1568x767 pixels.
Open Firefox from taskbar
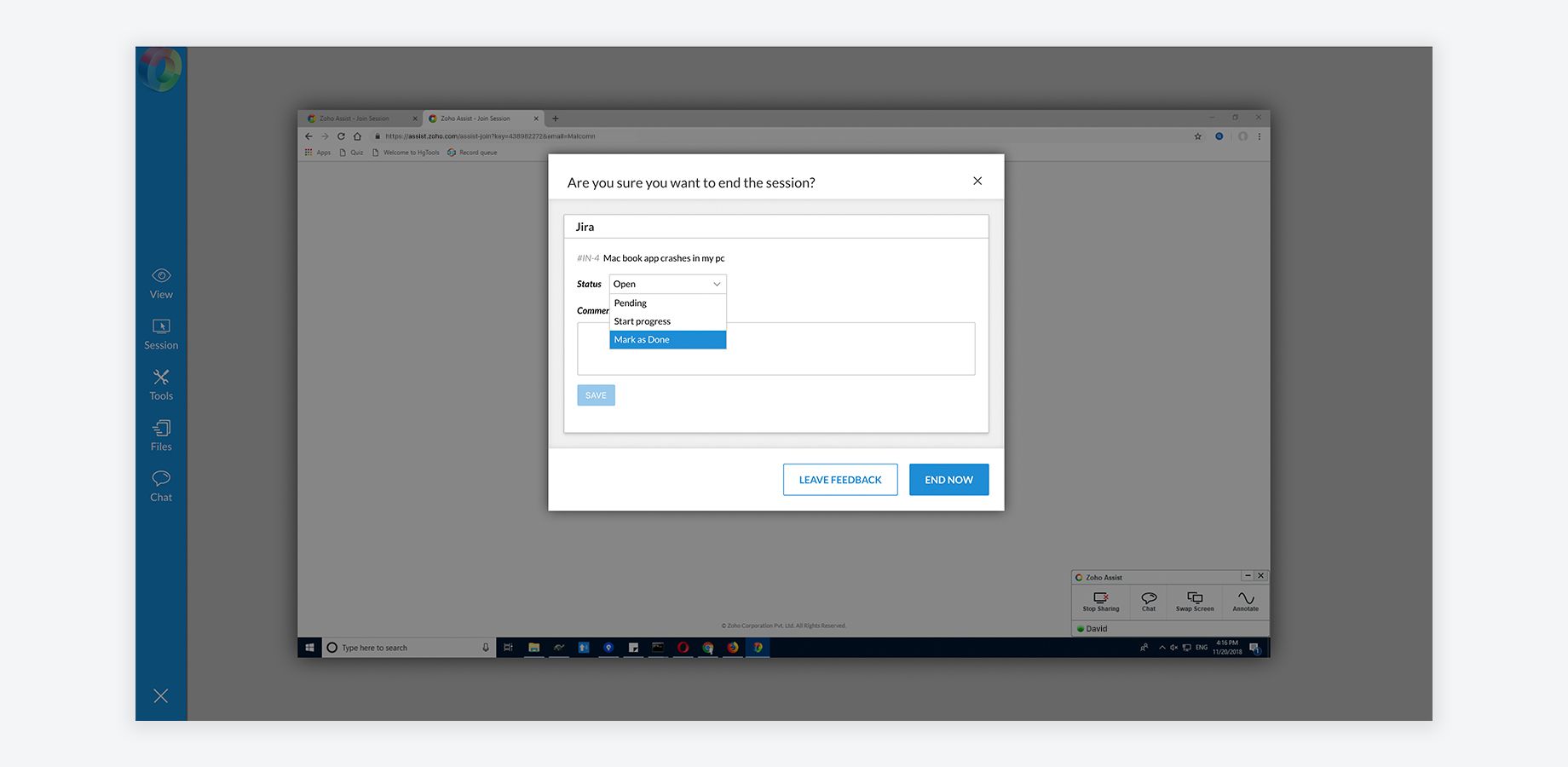pyautogui.click(x=732, y=648)
